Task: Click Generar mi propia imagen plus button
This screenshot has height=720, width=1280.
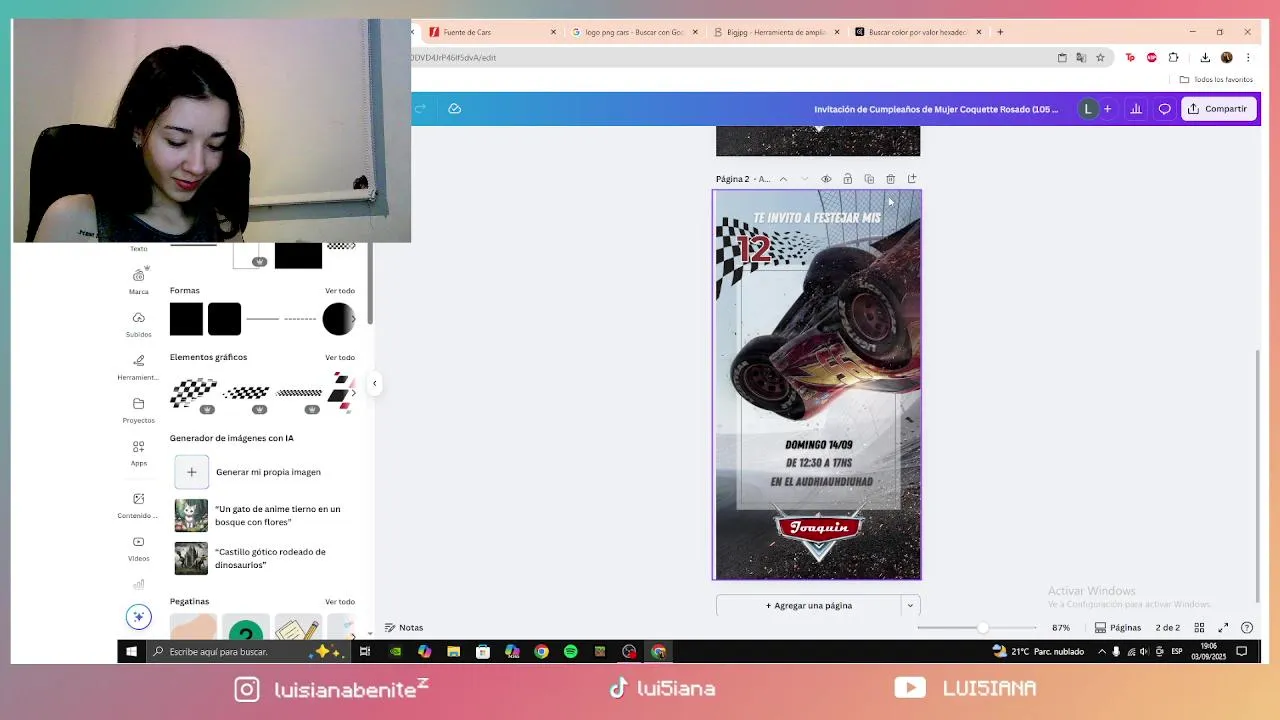Action: point(192,472)
